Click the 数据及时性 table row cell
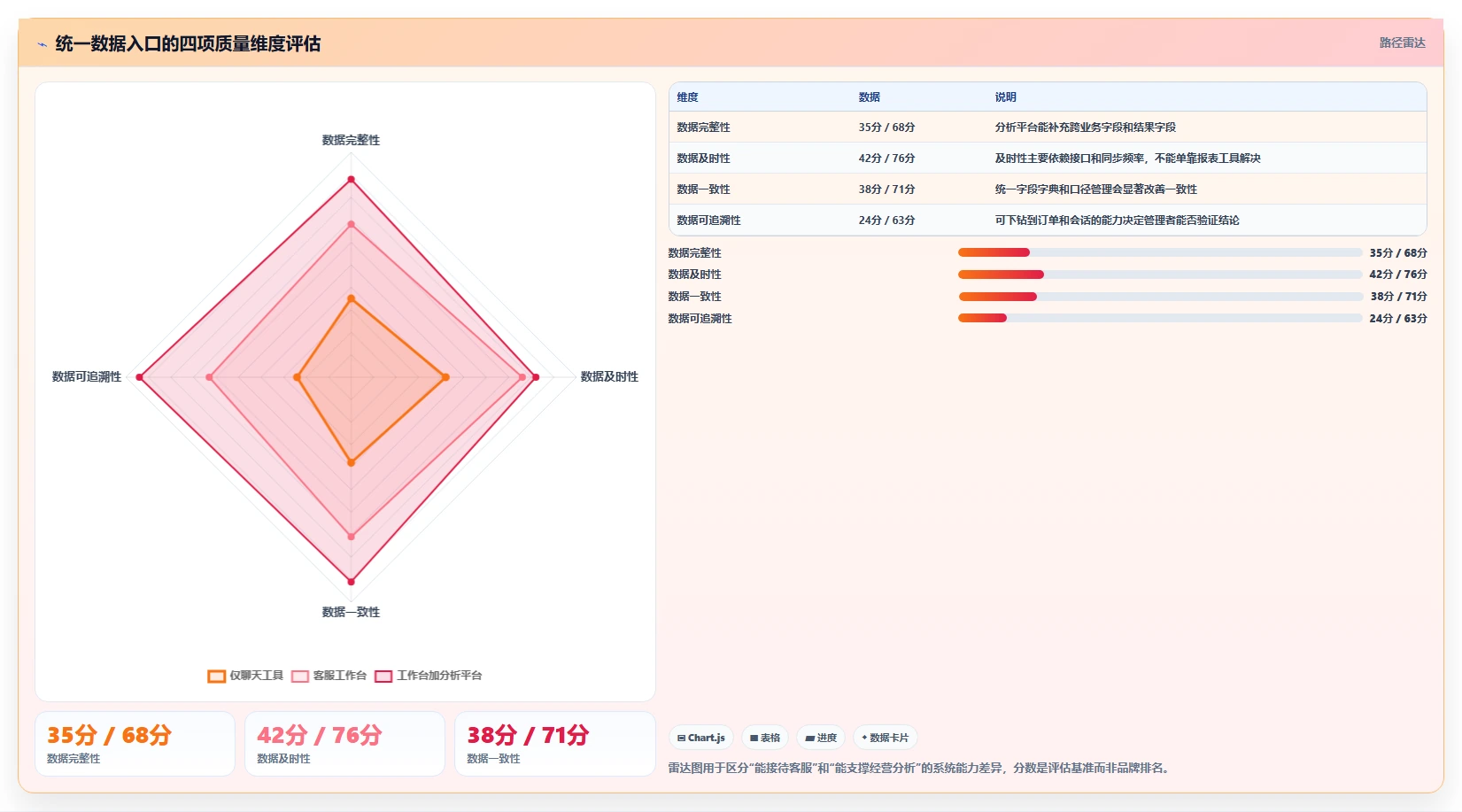 (x=704, y=159)
